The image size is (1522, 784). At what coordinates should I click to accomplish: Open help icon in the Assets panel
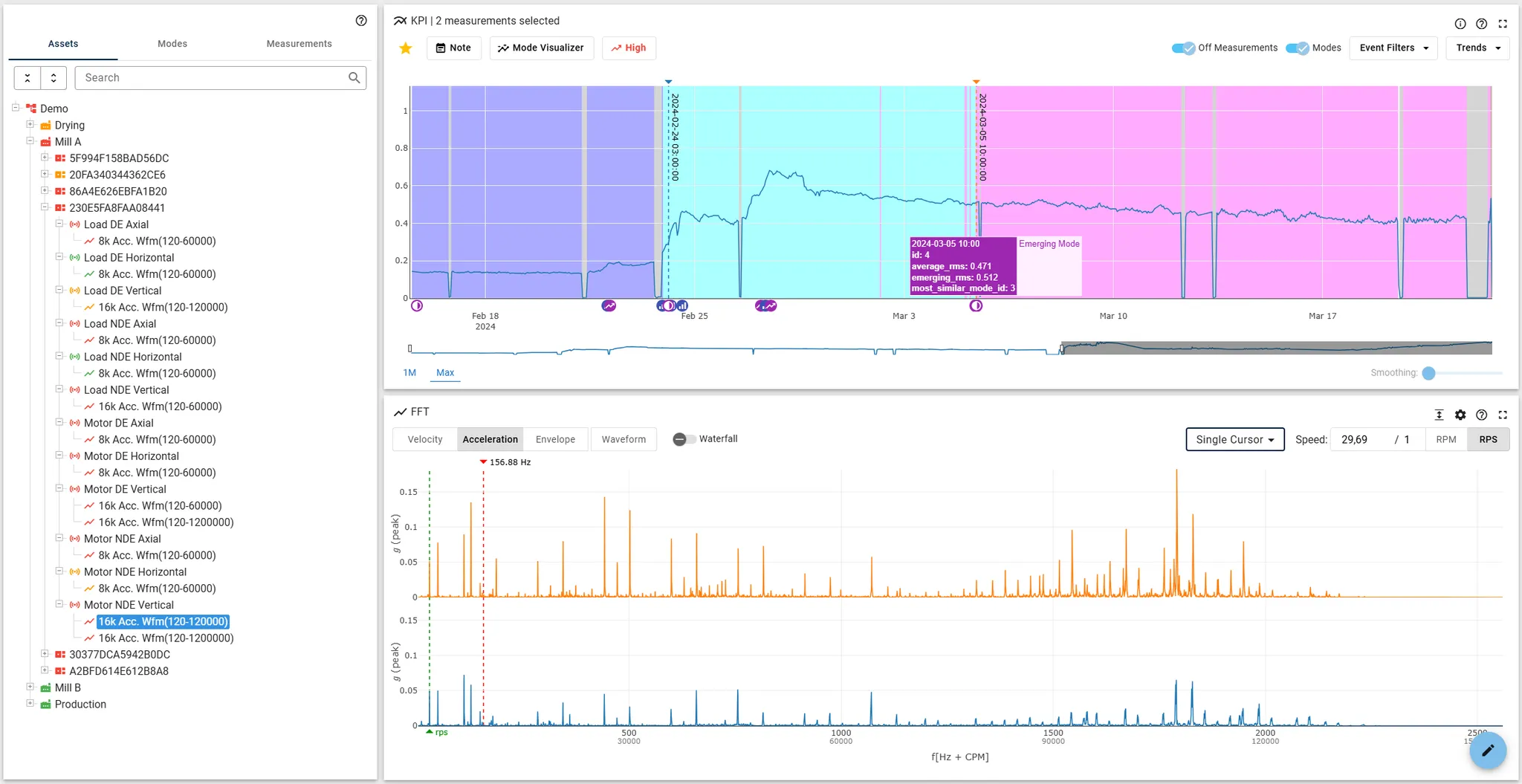tap(361, 21)
